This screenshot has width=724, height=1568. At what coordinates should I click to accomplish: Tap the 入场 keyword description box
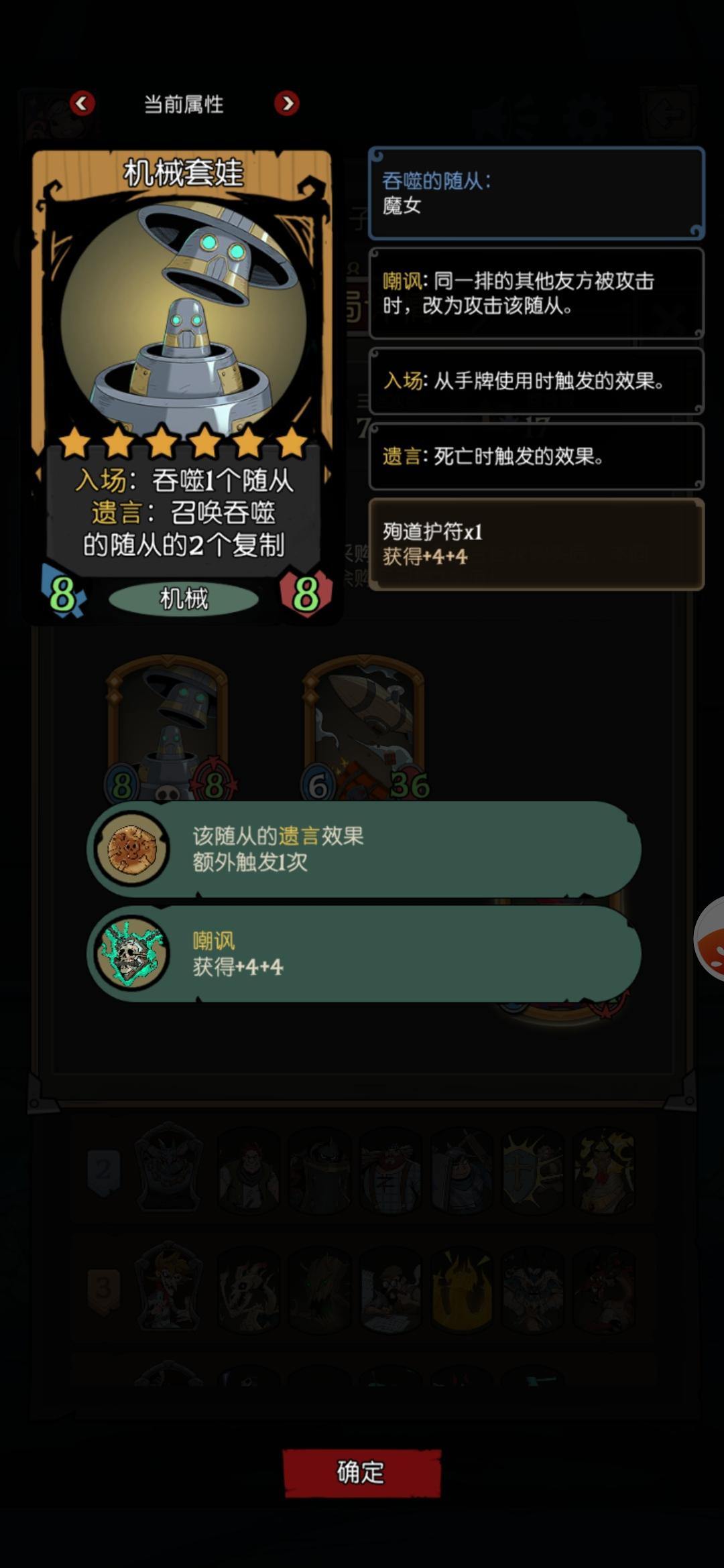pyautogui.click(x=536, y=381)
